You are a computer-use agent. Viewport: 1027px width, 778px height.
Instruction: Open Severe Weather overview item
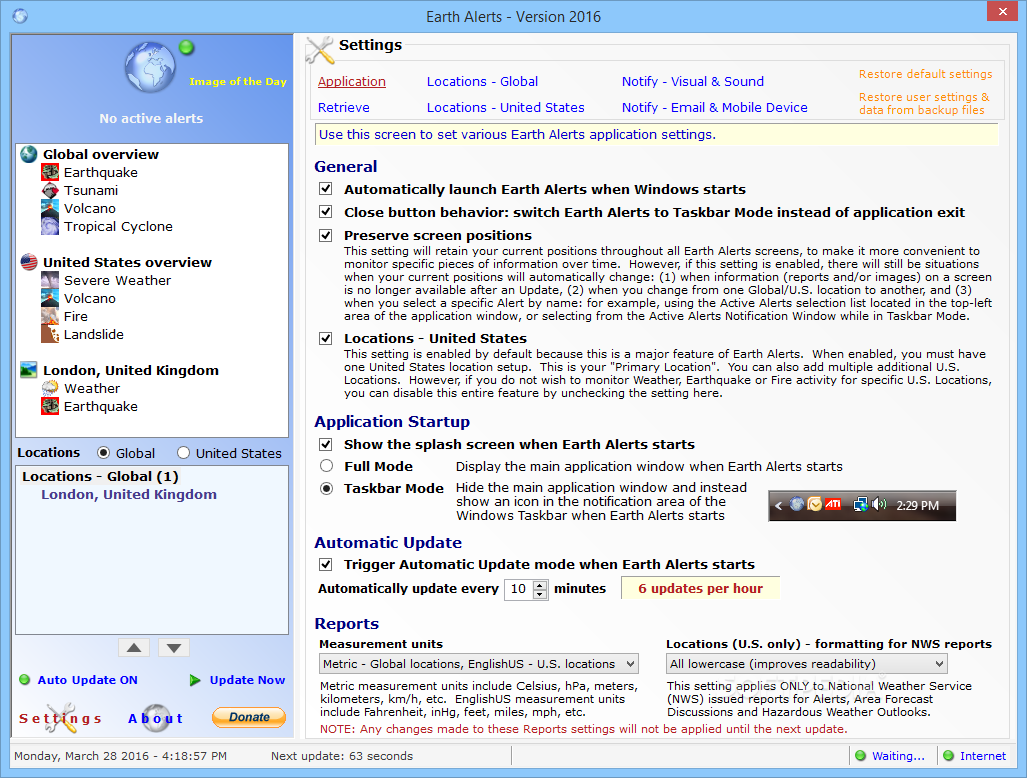[x=117, y=280]
